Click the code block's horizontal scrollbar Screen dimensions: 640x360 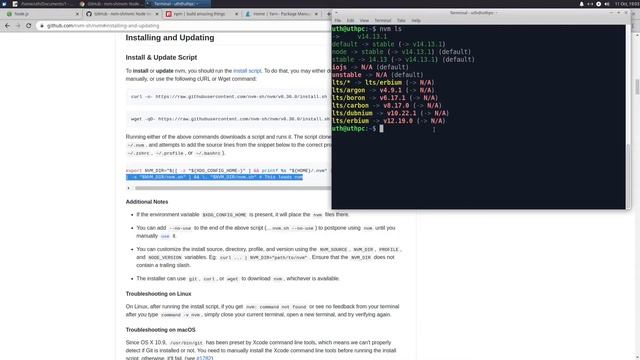[233, 188]
